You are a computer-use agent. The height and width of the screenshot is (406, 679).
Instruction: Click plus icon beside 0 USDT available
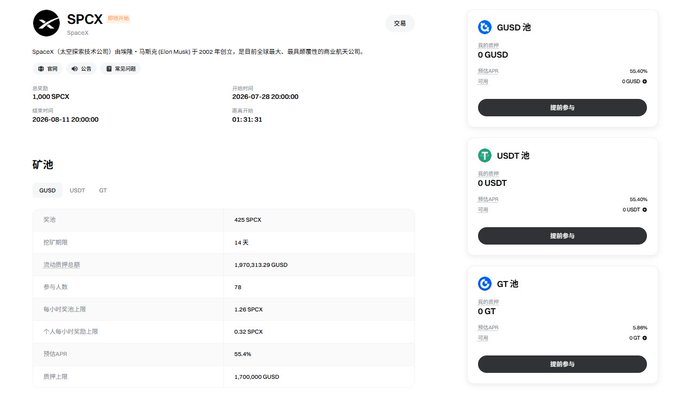(644, 209)
